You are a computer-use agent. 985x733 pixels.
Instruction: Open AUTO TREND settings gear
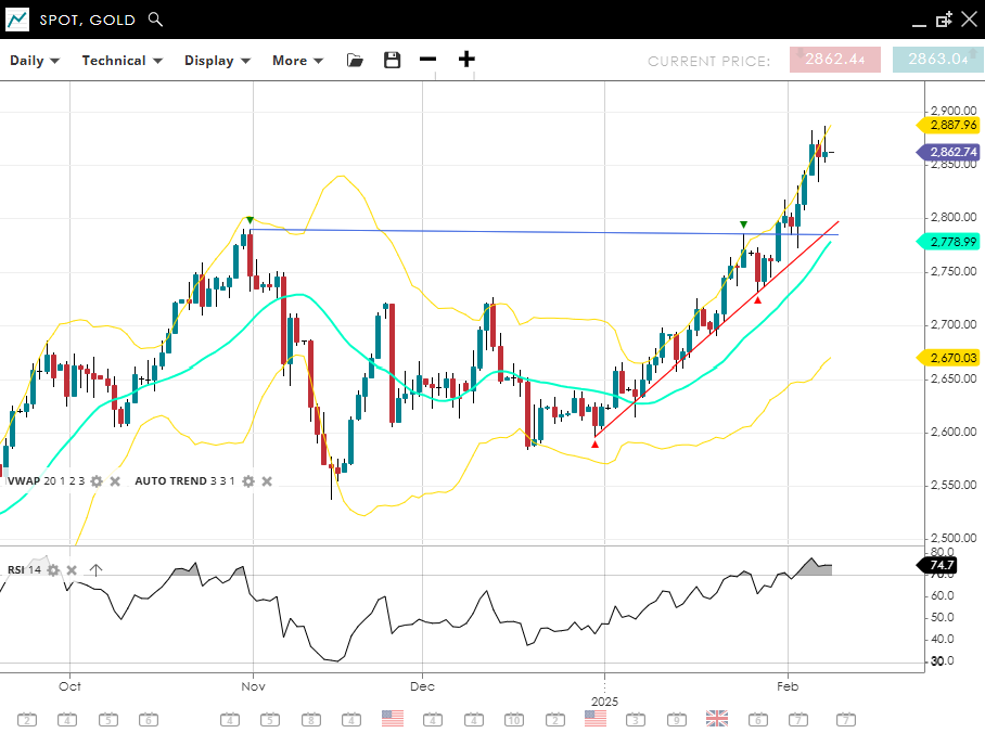click(248, 481)
